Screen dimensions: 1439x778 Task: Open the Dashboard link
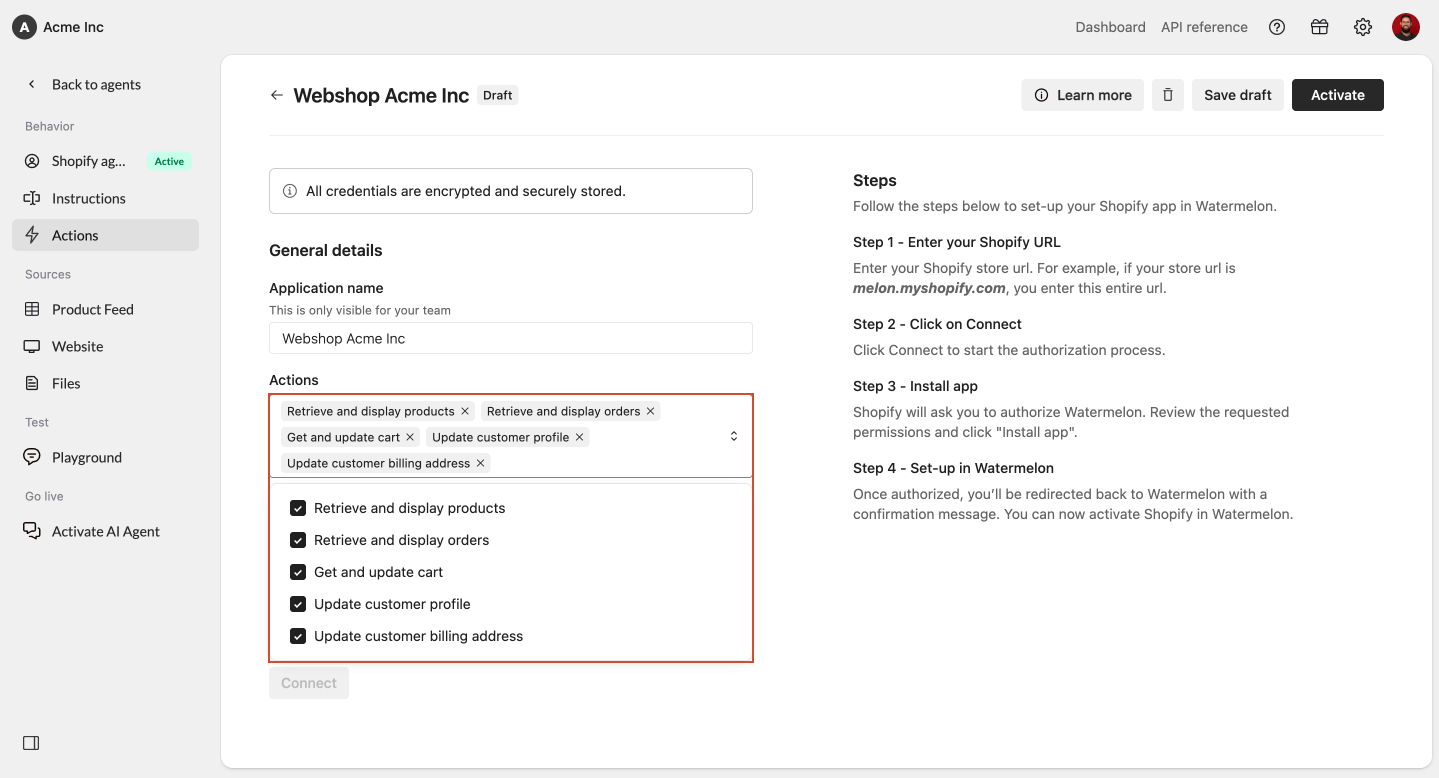[1110, 27]
